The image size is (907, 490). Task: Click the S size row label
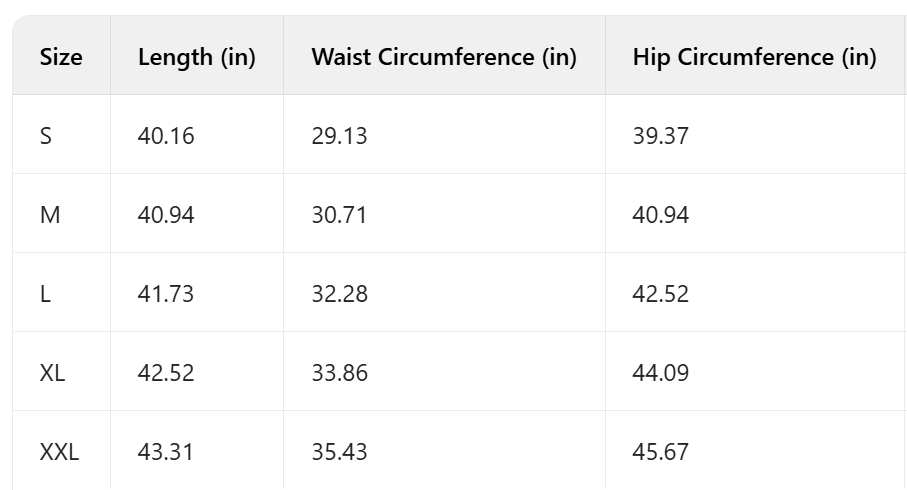(46, 136)
